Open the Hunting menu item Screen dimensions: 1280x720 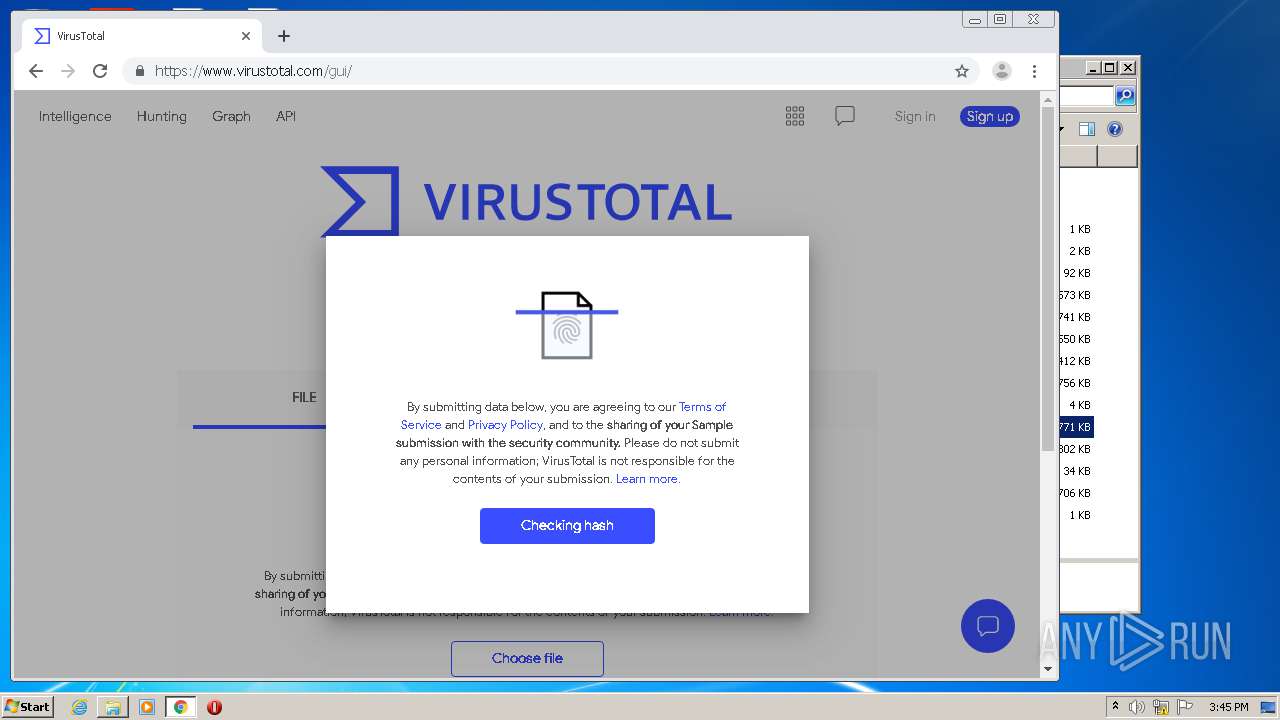(162, 116)
